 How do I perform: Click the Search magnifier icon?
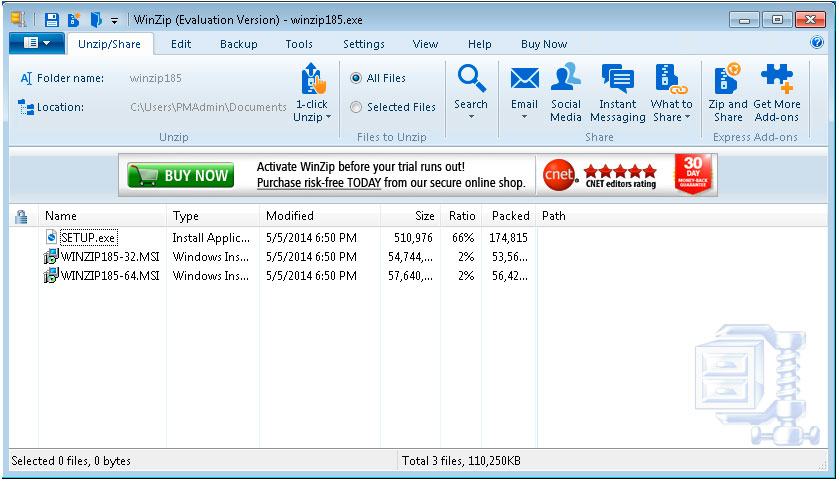[471, 79]
